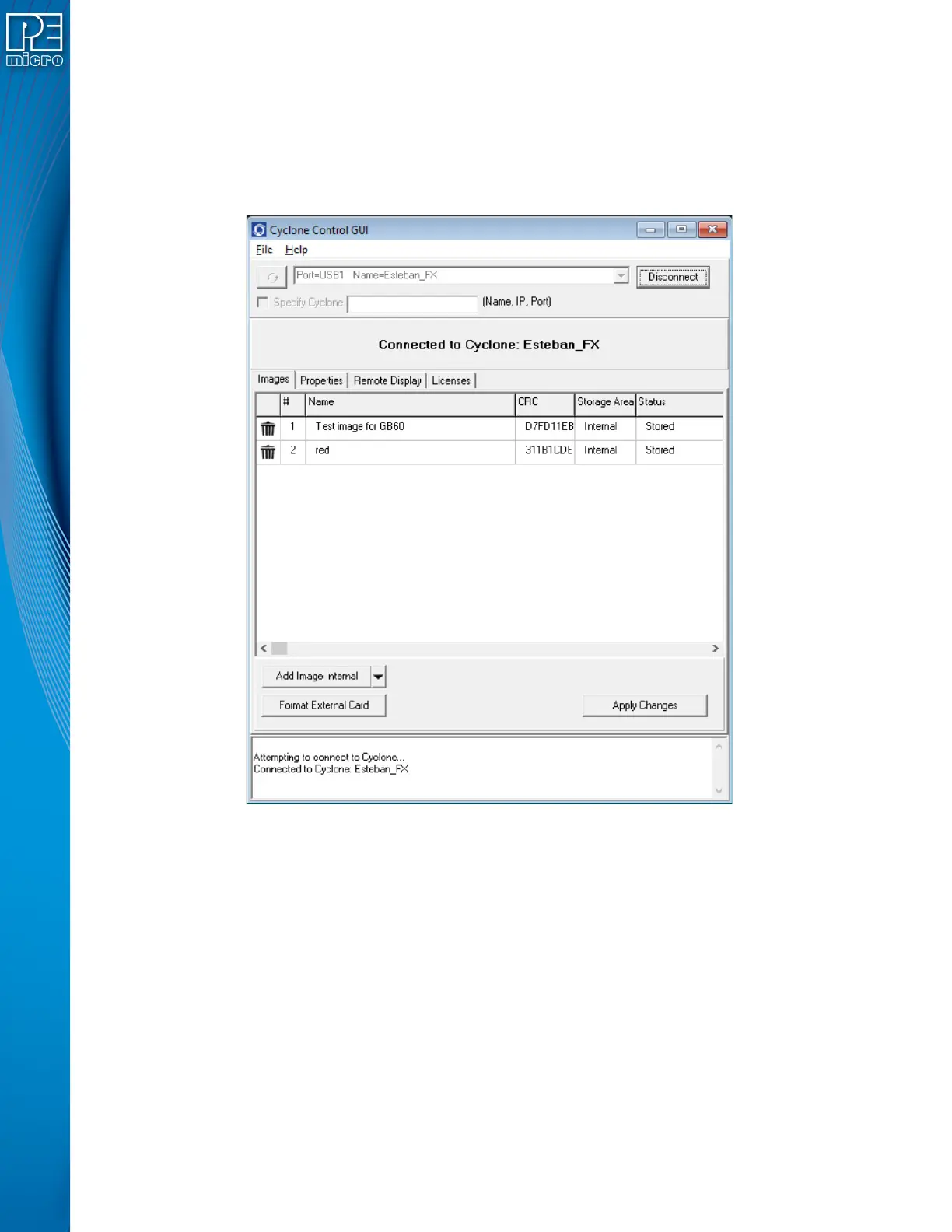Click the log pane scroll-down arrow
Image resolution: width=952 pixels, height=1232 pixels.
pos(719,791)
